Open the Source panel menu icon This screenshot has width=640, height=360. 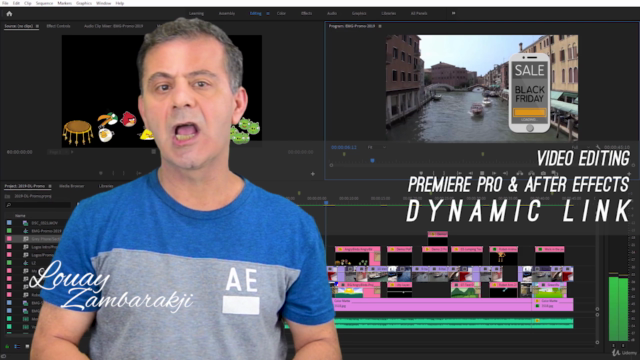click(x=37, y=26)
